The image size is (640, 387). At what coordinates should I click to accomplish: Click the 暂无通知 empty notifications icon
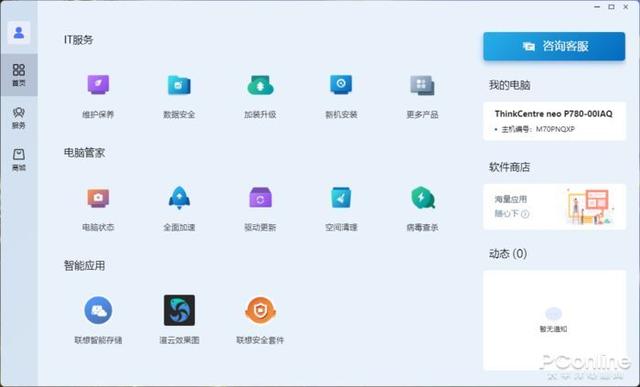point(553,314)
